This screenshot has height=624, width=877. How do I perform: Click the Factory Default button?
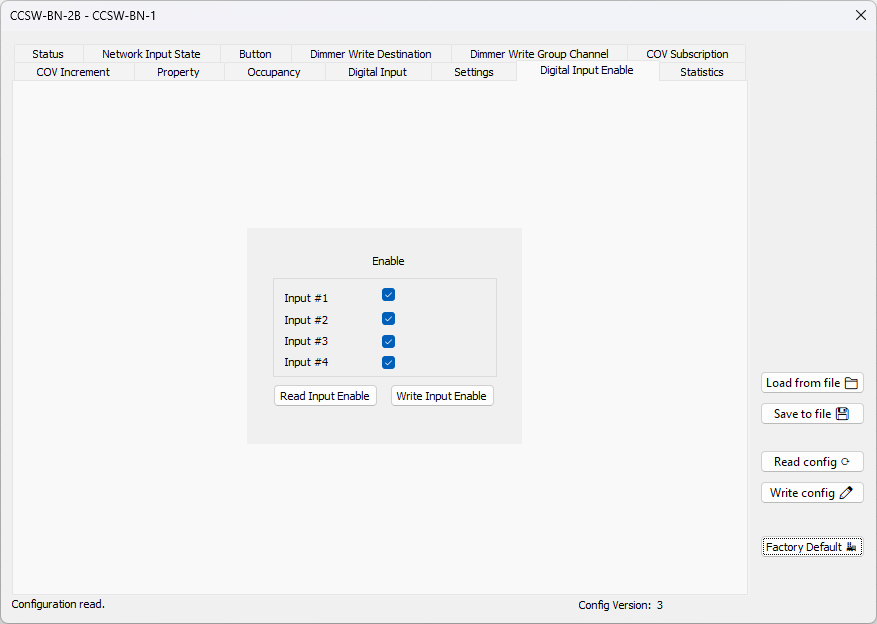[812, 547]
